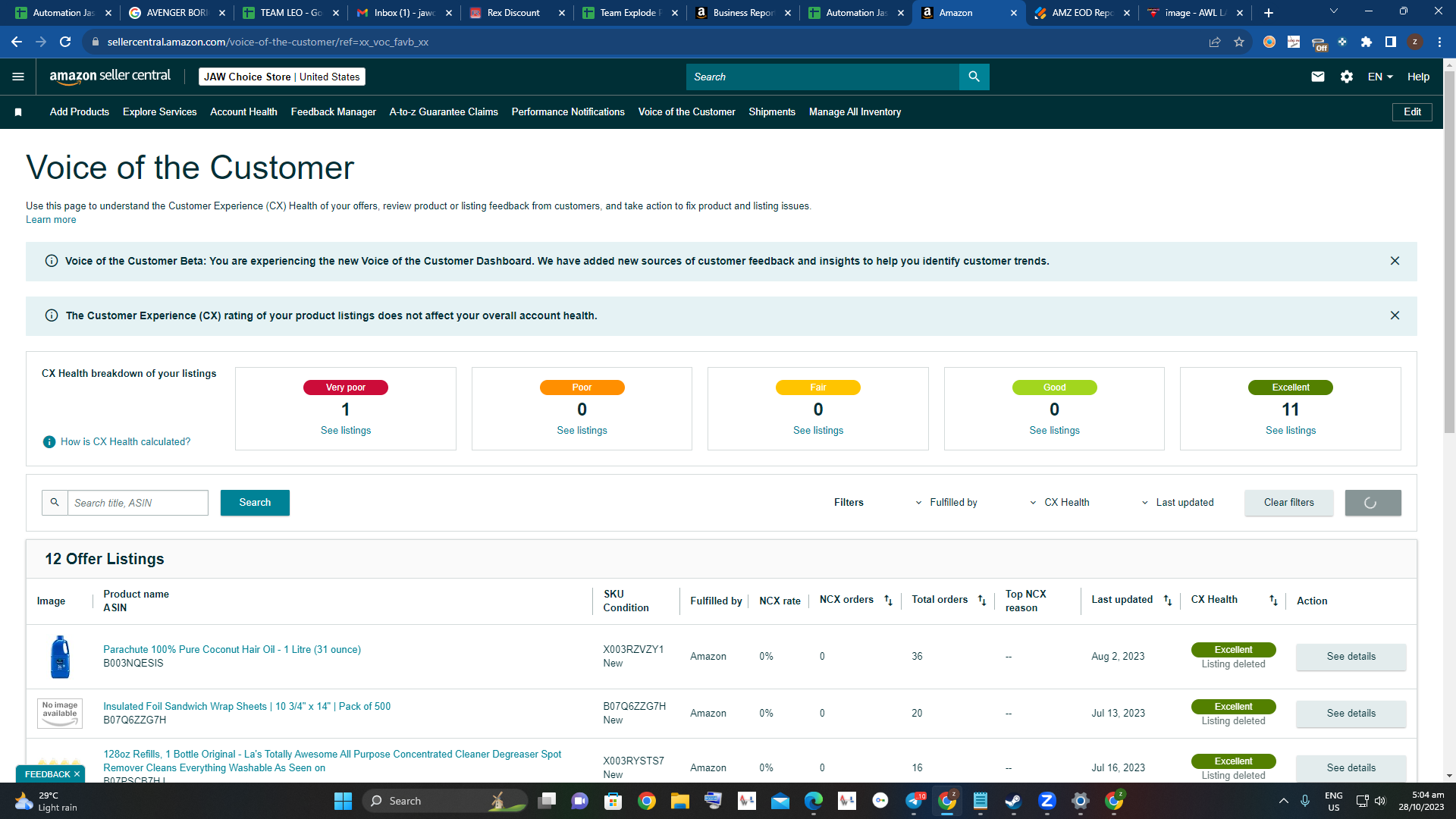Image resolution: width=1456 pixels, height=819 pixels.
Task: Sort listings by CX Health column
Action: click(1273, 601)
